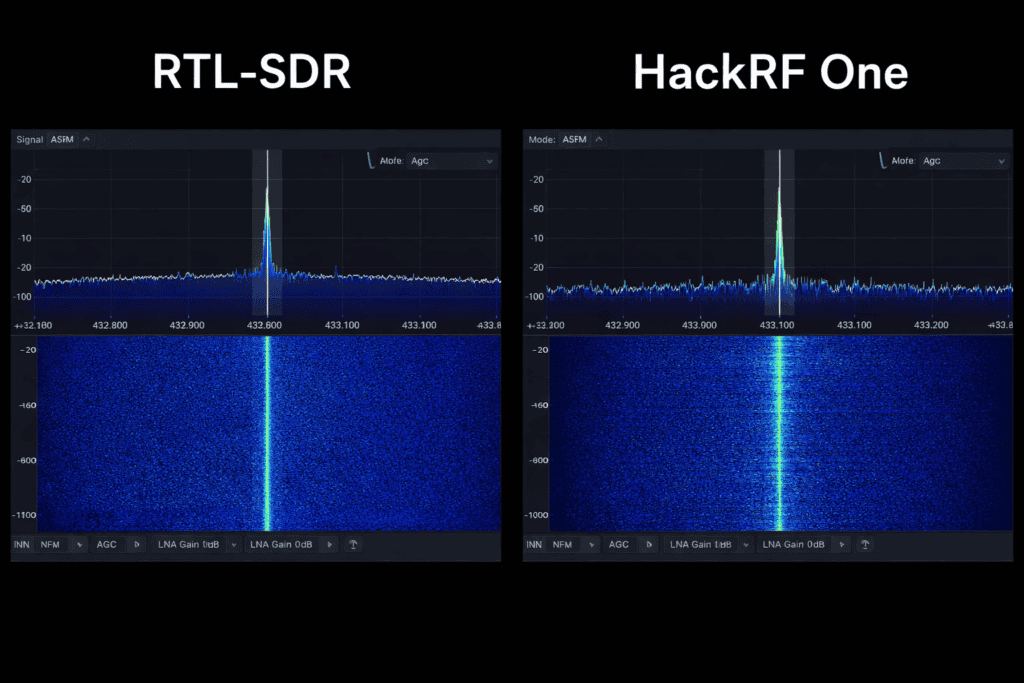Screen dimensions: 1024x683
Task: Click the antenna icon in HackRF One panel
Action: (x=865, y=544)
